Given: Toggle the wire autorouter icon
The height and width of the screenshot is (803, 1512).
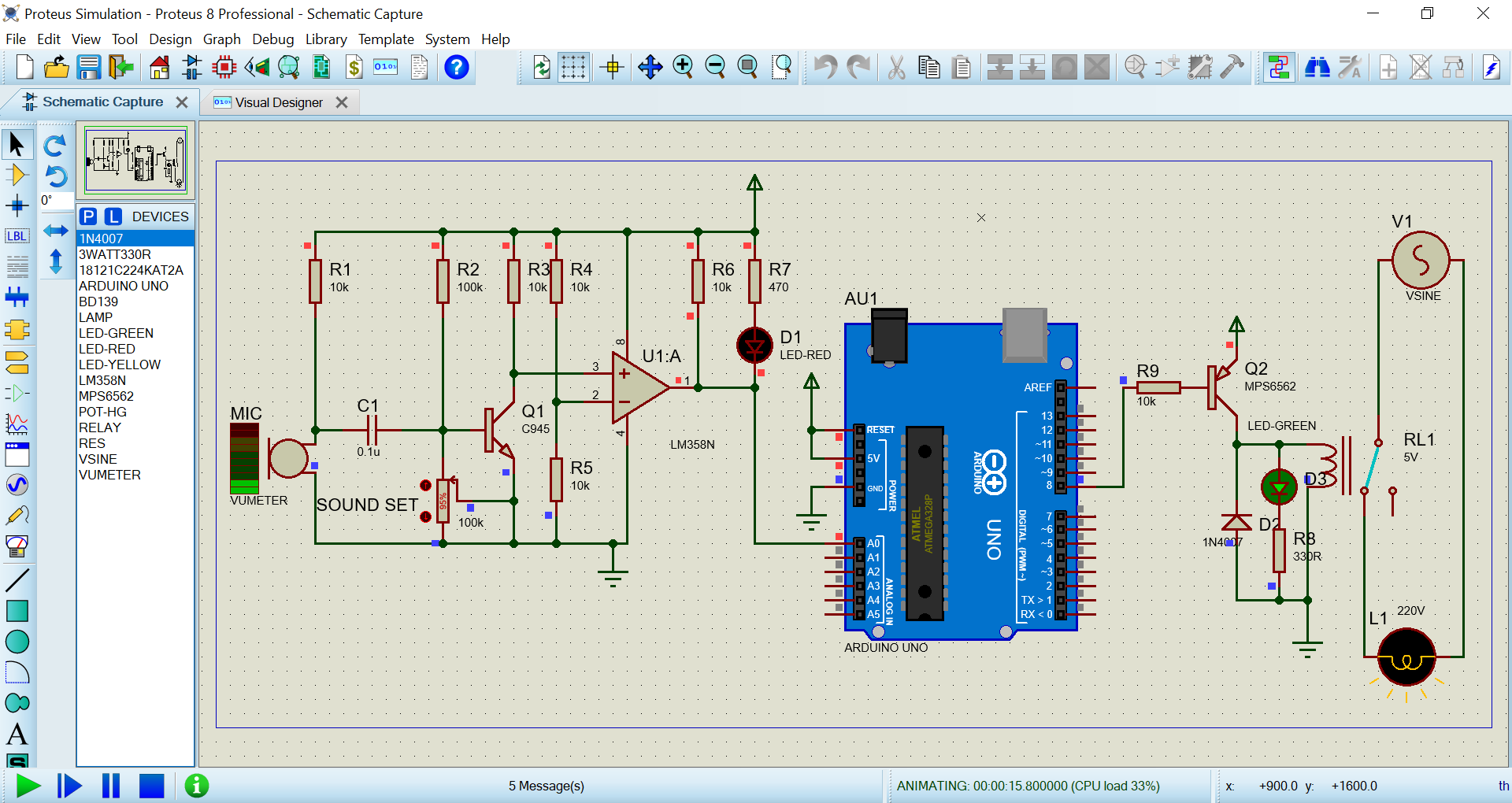Looking at the screenshot, I should point(1279,68).
